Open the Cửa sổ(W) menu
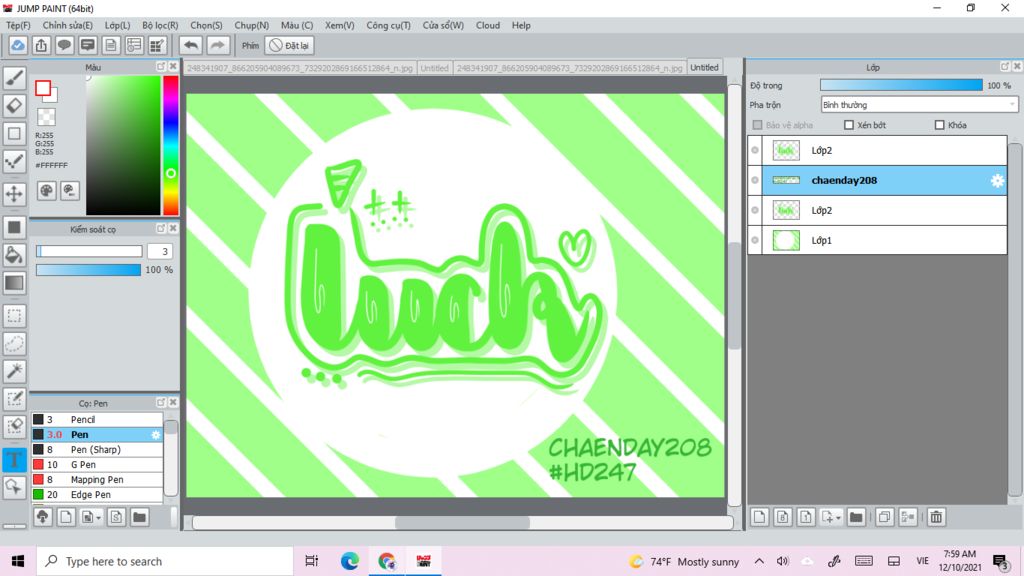The height and width of the screenshot is (576, 1024). [443, 25]
